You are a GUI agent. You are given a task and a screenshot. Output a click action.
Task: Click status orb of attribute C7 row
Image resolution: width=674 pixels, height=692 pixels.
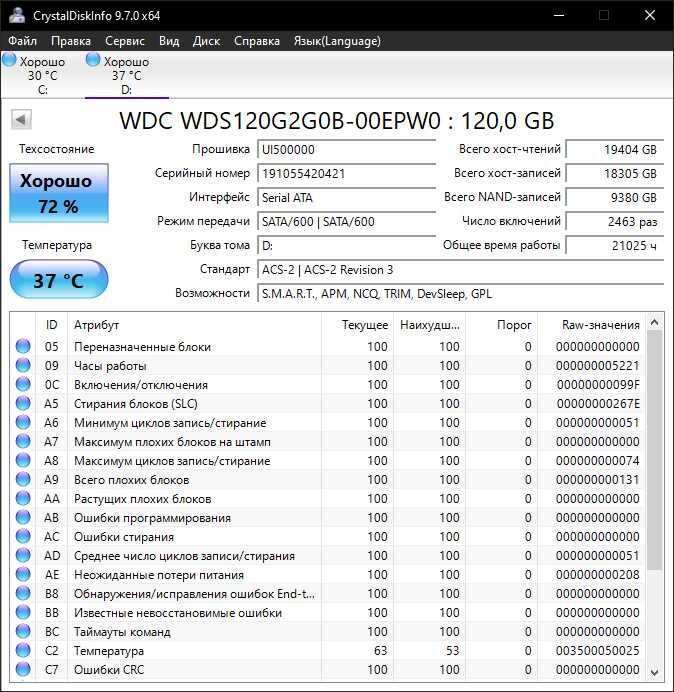pyautogui.click(x=23, y=669)
